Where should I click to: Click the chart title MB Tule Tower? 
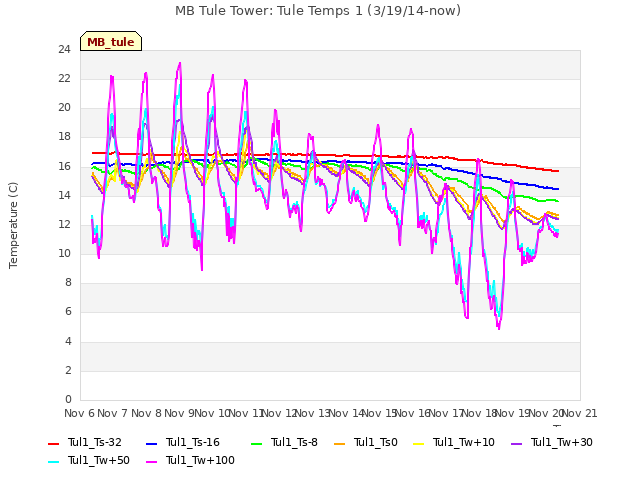point(318,11)
